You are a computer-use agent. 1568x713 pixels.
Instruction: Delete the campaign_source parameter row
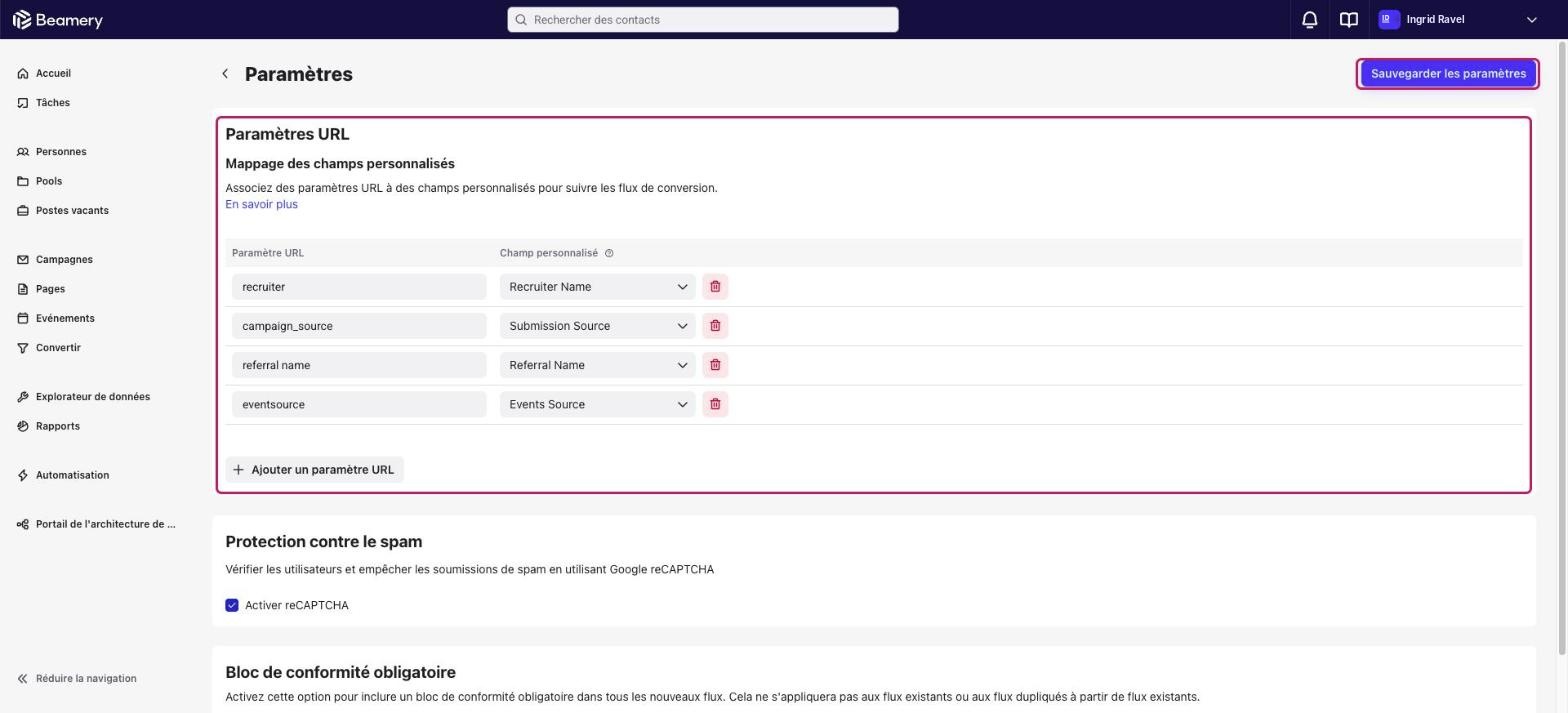coord(715,326)
